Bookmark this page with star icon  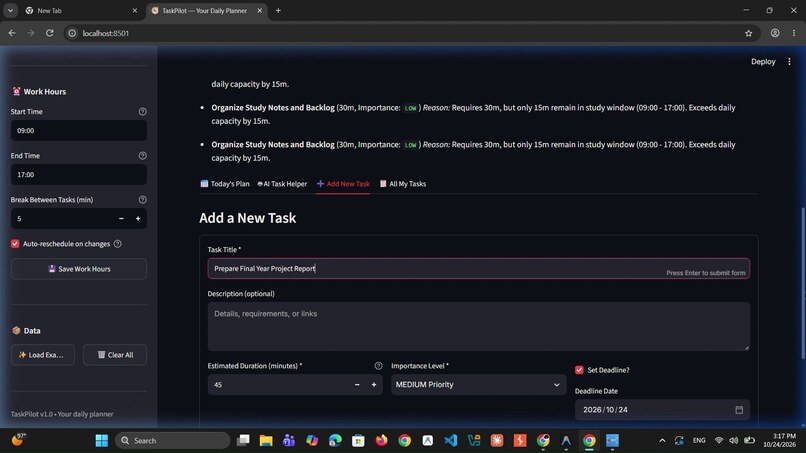(748, 33)
